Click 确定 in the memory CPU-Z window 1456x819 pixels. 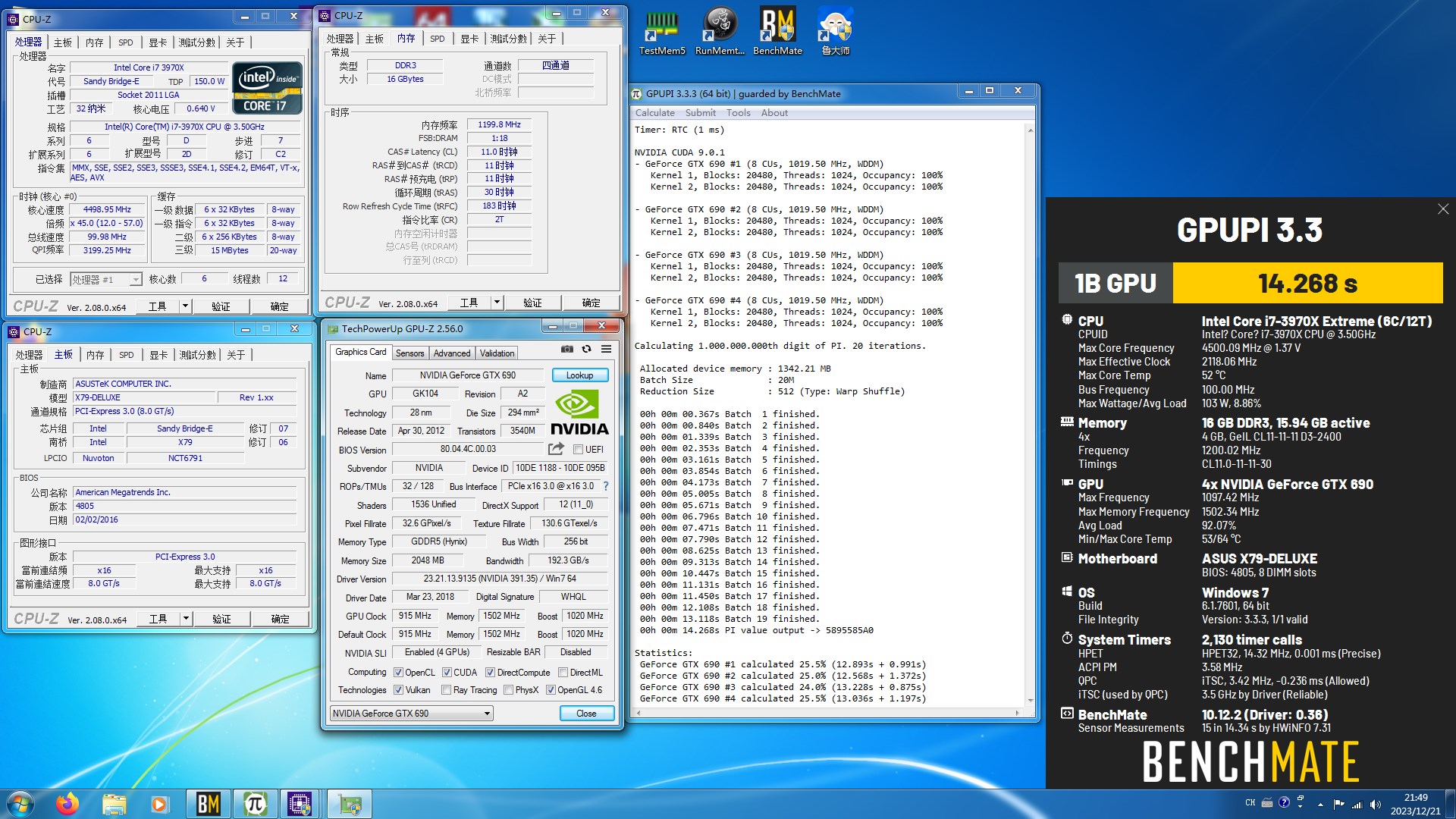(591, 303)
